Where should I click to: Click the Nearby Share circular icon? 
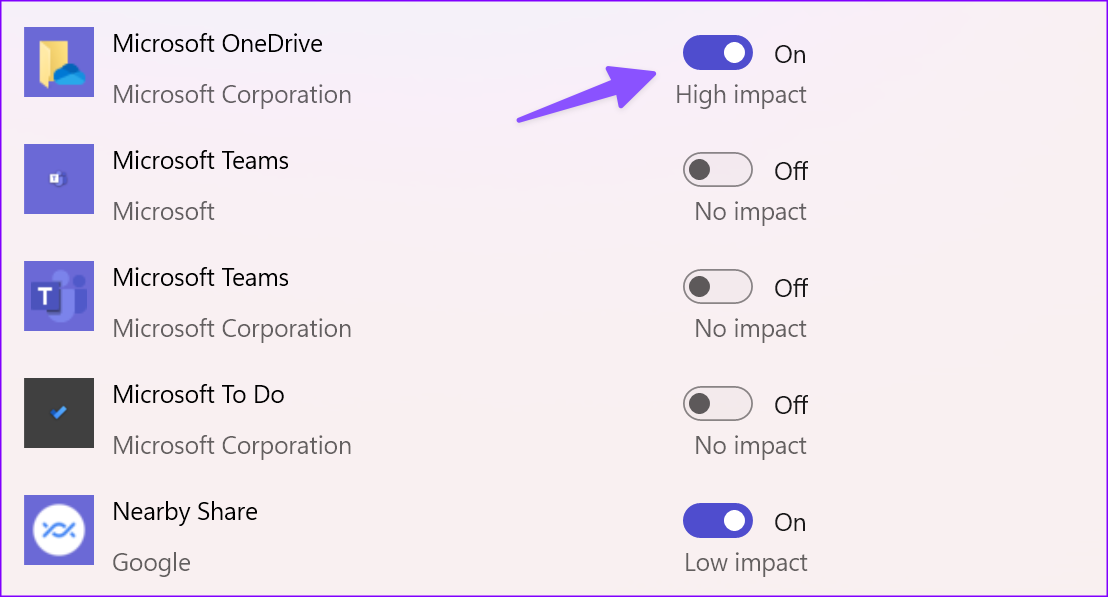click(x=58, y=530)
